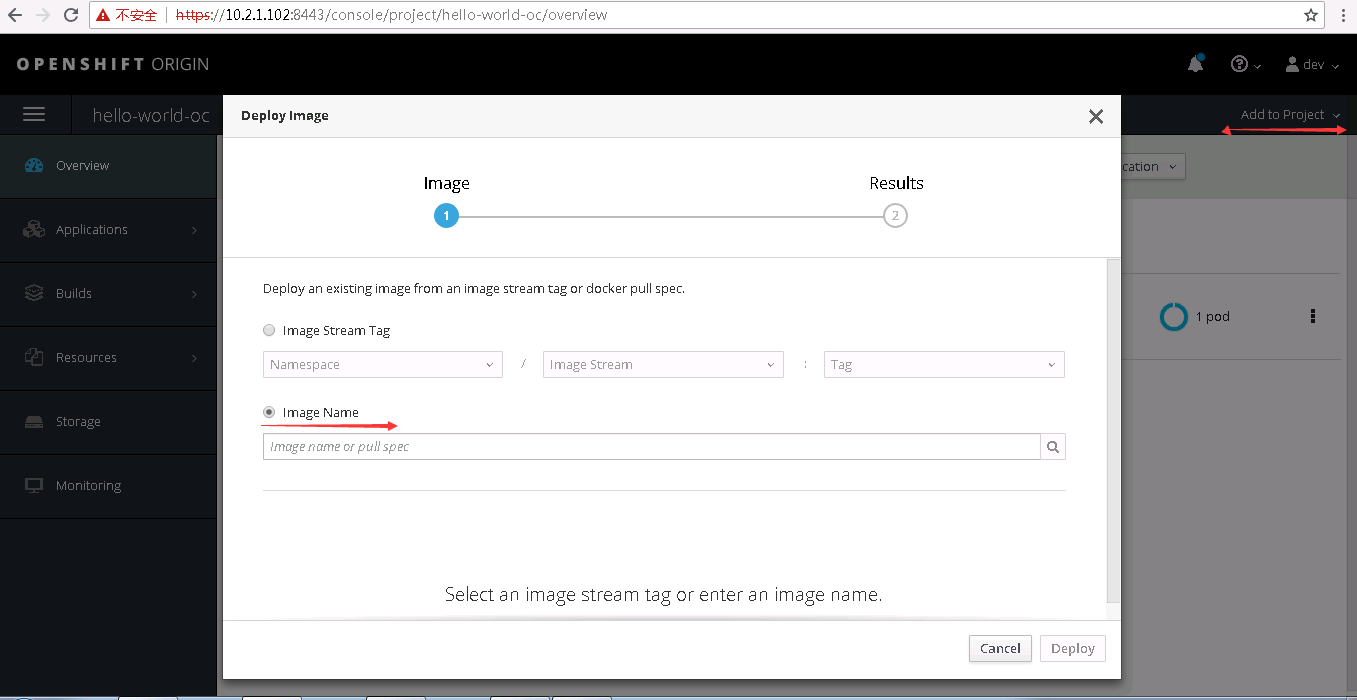The width and height of the screenshot is (1357, 700).
Task: Click the Cancel button
Action: (1000, 649)
